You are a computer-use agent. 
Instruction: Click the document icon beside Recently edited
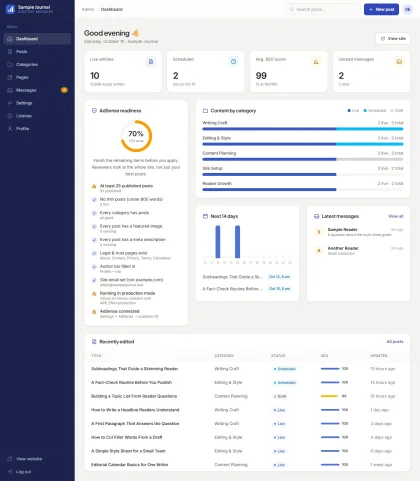coord(94,341)
